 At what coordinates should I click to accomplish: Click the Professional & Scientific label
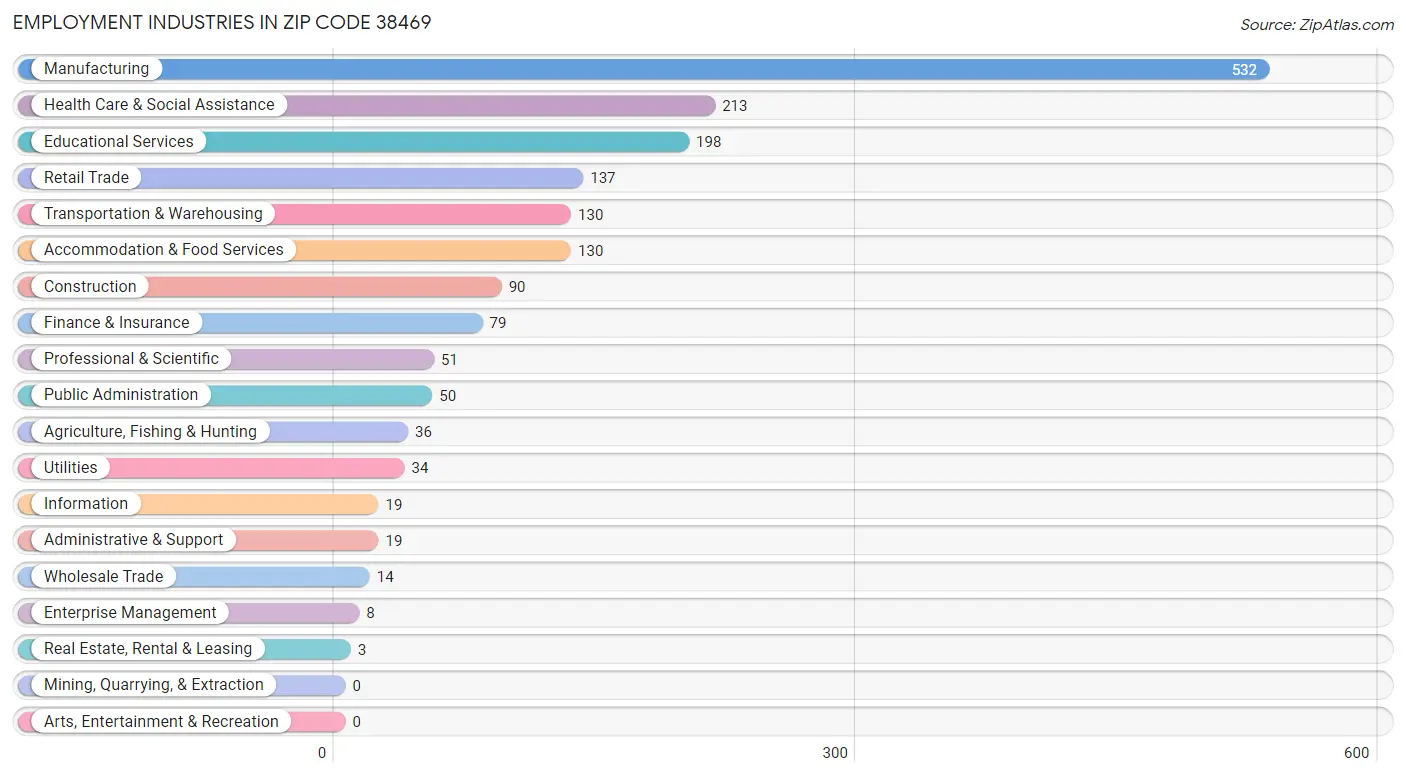pos(131,358)
